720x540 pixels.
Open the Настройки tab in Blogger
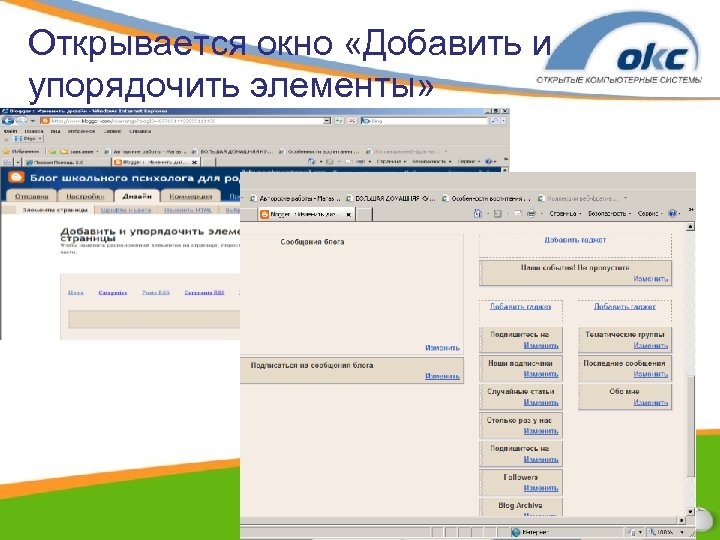tap(85, 197)
